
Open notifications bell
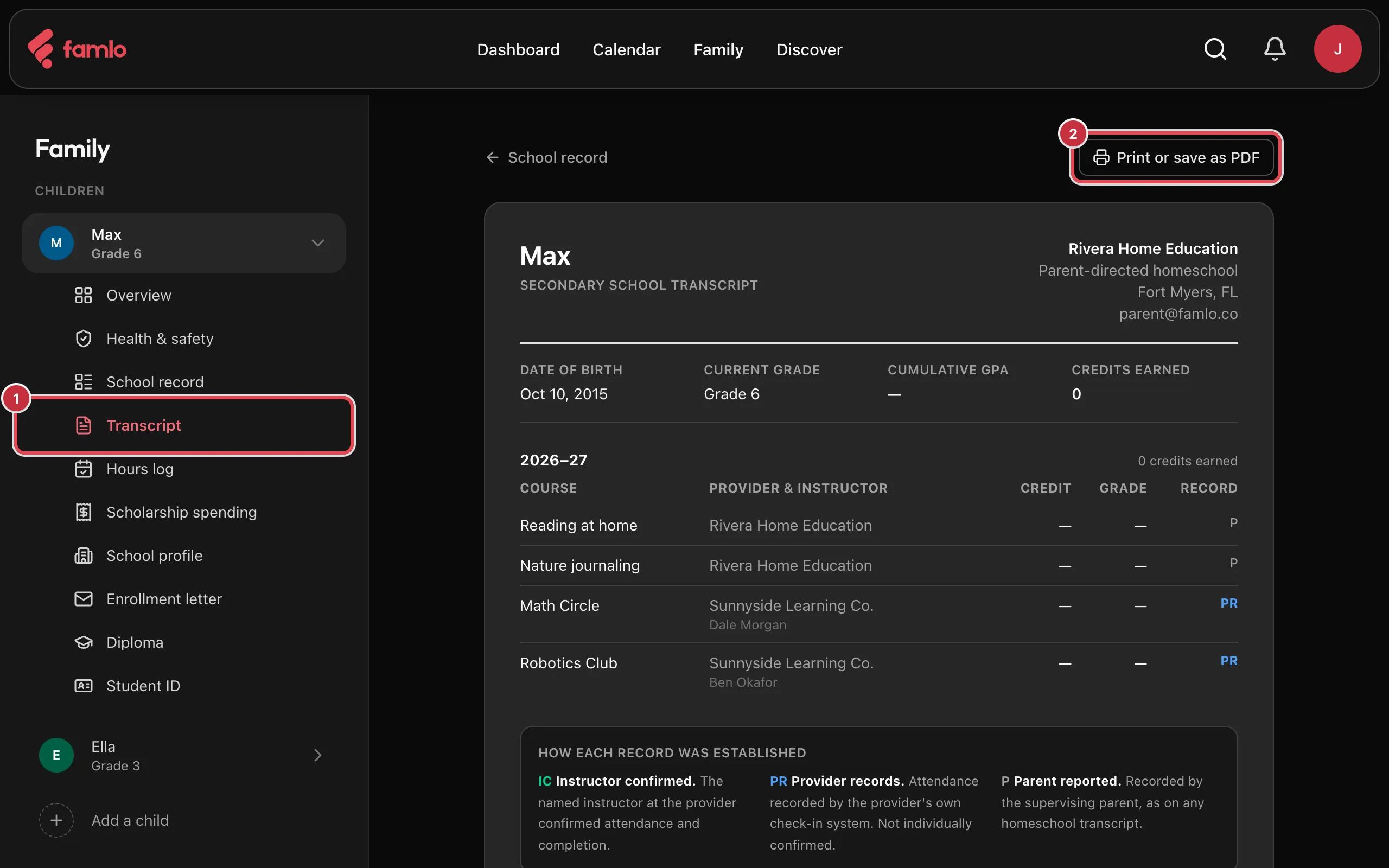(x=1274, y=49)
